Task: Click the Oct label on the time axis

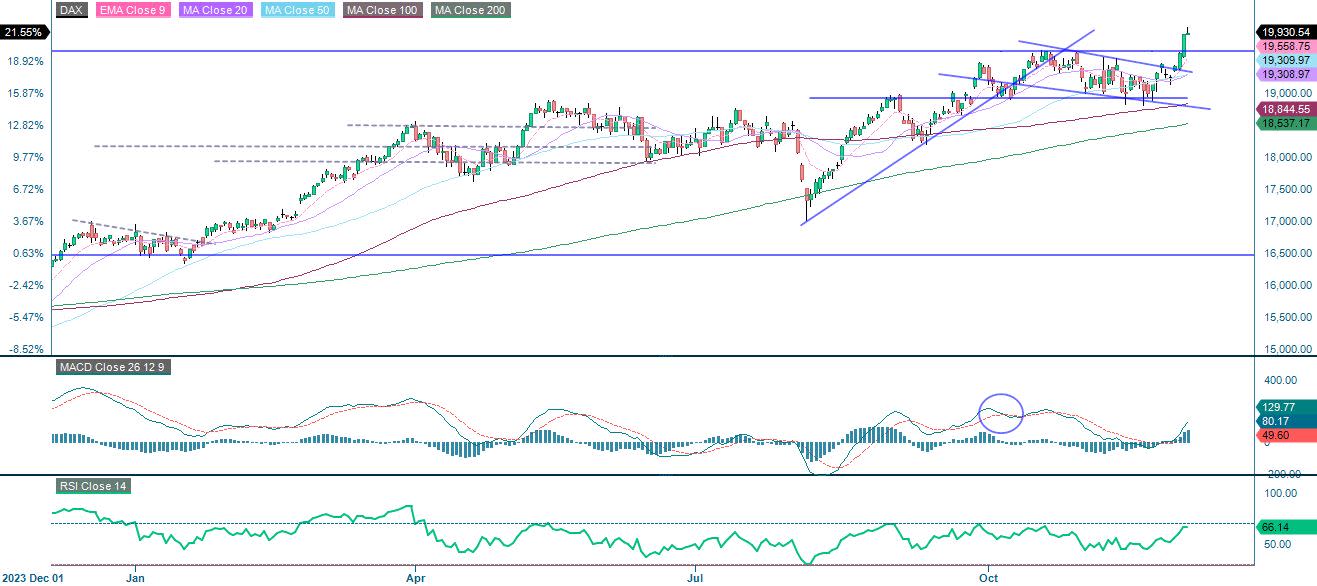Action: coord(988,578)
